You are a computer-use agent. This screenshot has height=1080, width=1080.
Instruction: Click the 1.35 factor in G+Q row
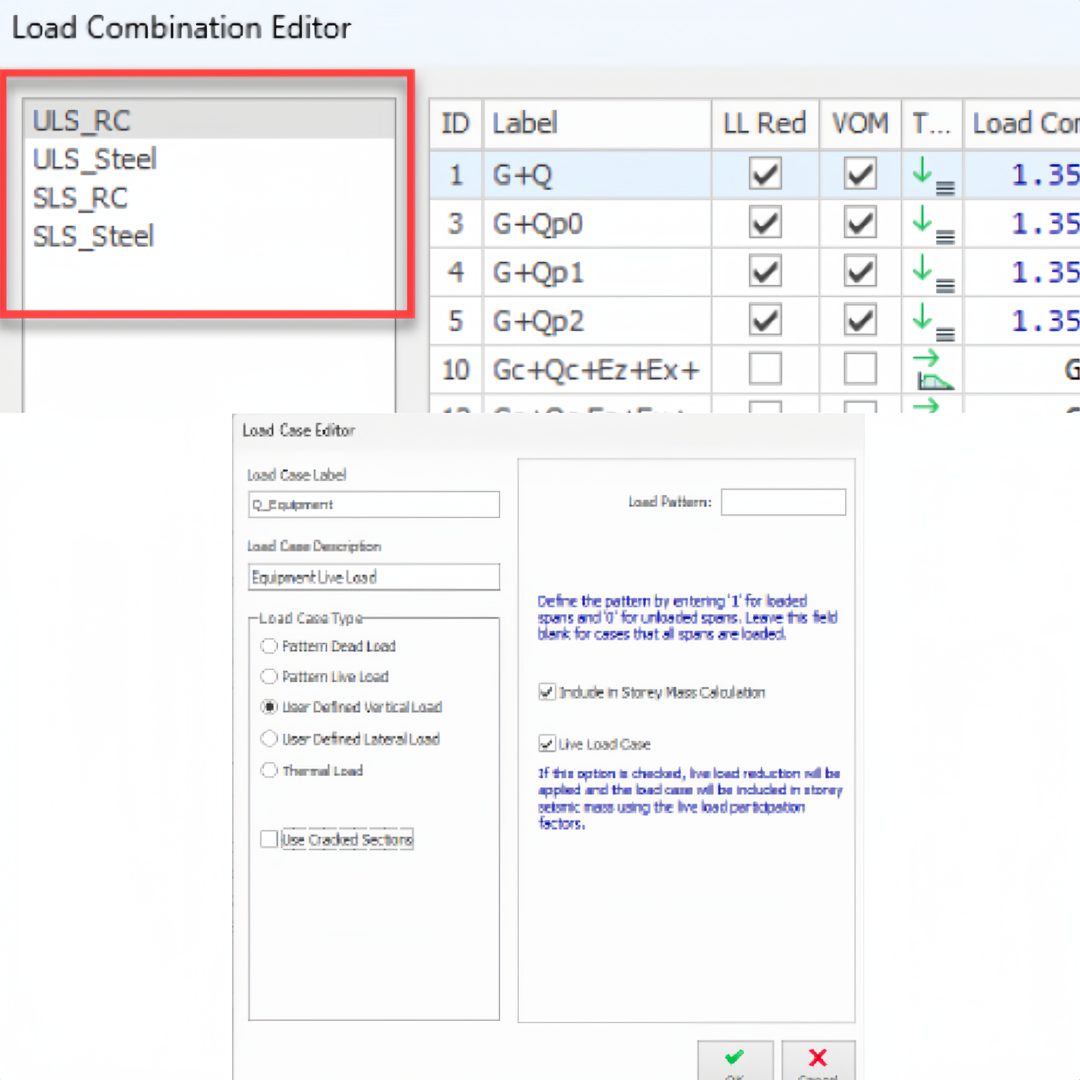click(1045, 175)
